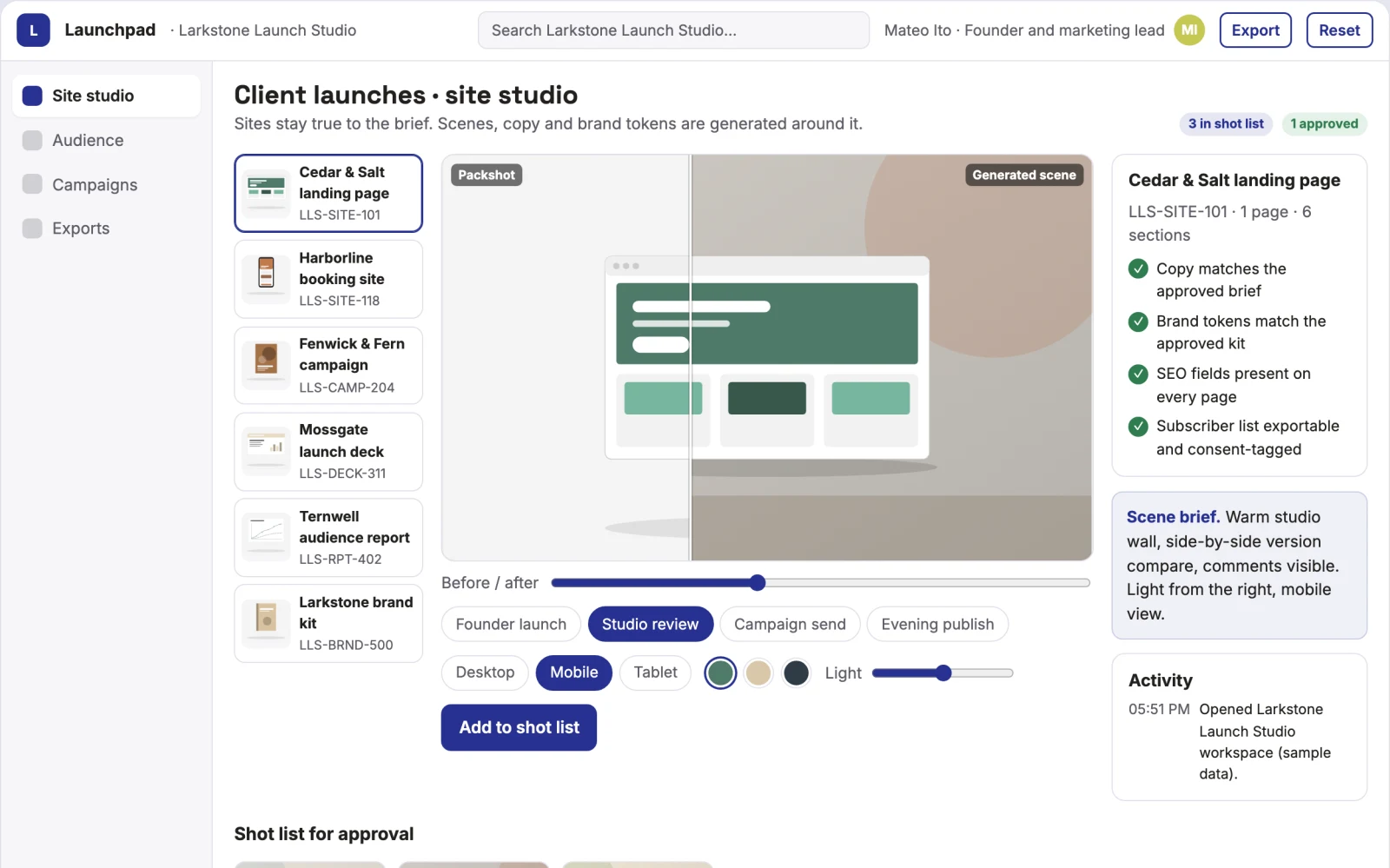Select the Ternwell audience report thumbnail
This screenshot has height=868, width=1390.
click(266, 538)
